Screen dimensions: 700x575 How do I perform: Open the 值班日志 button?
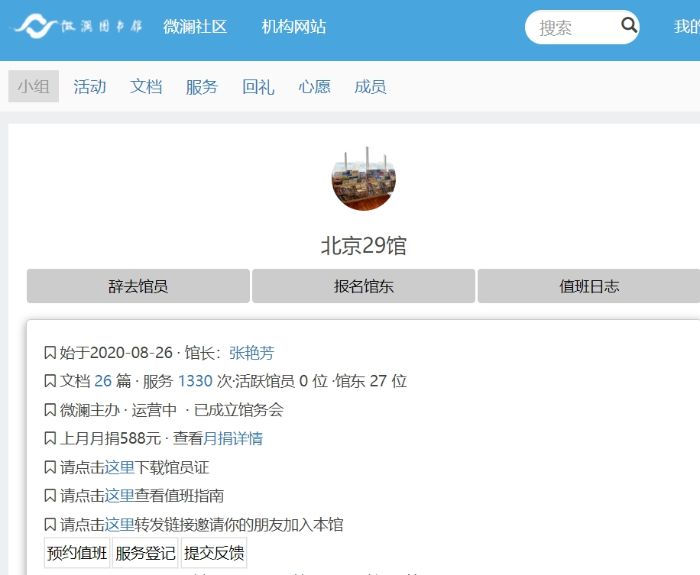point(589,286)
